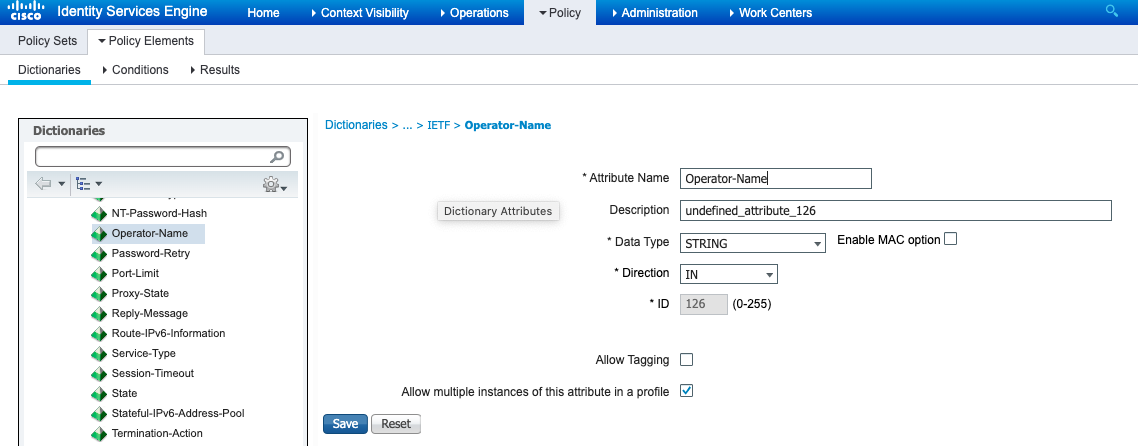The height and width of the screenshot is (446, 1138).
Task: Select the Session-Timeout attribute icon
Action: [98, 374]
